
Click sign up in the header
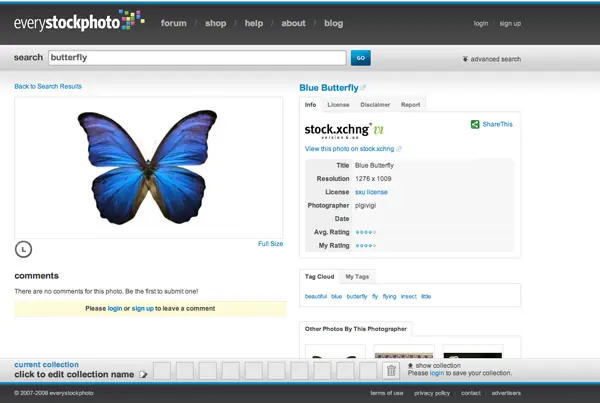coord(510,23)
